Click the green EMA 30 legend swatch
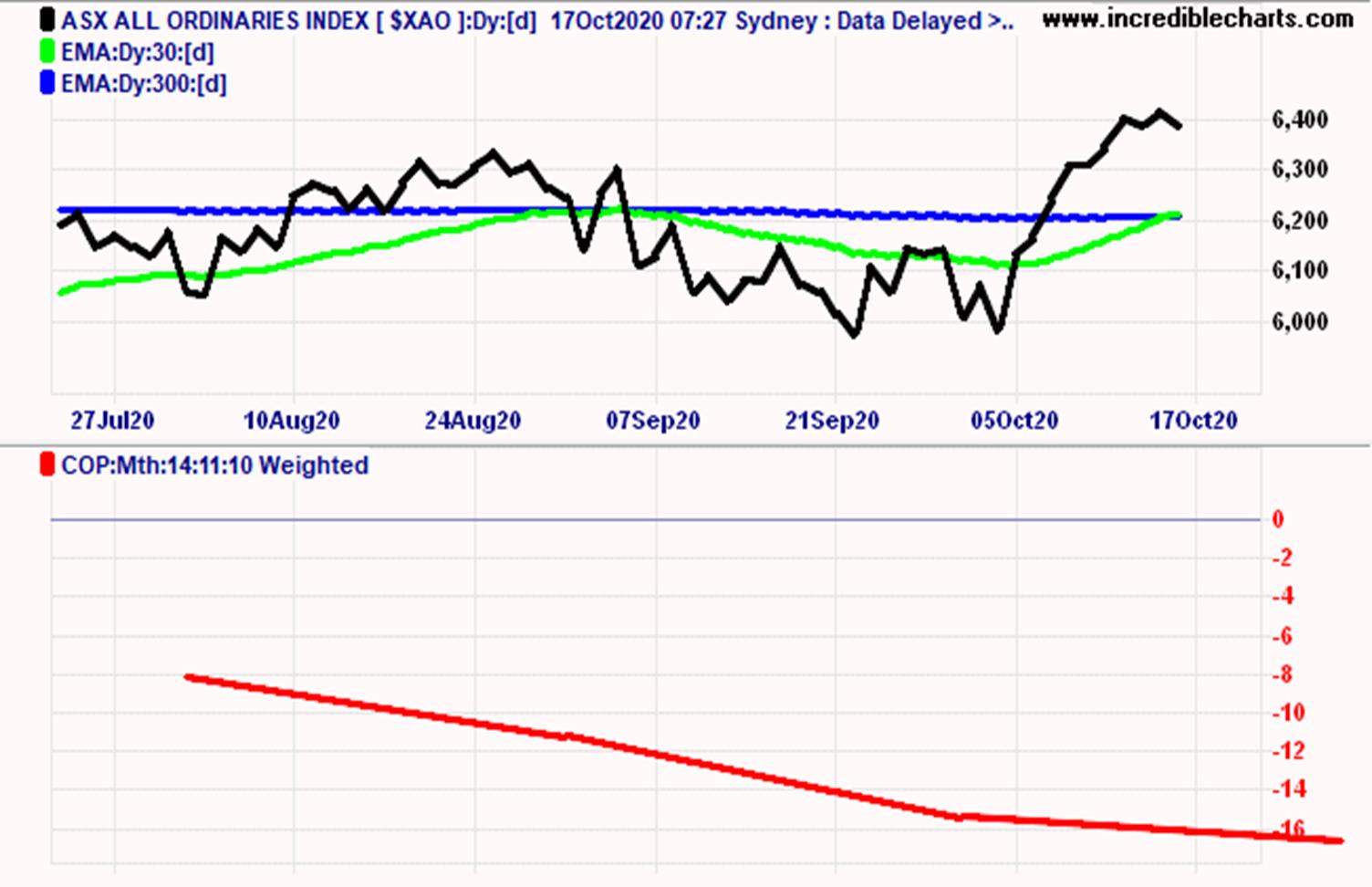Image resolution: width=1372 pixels, height=887 pixels. tap(47, 52)
